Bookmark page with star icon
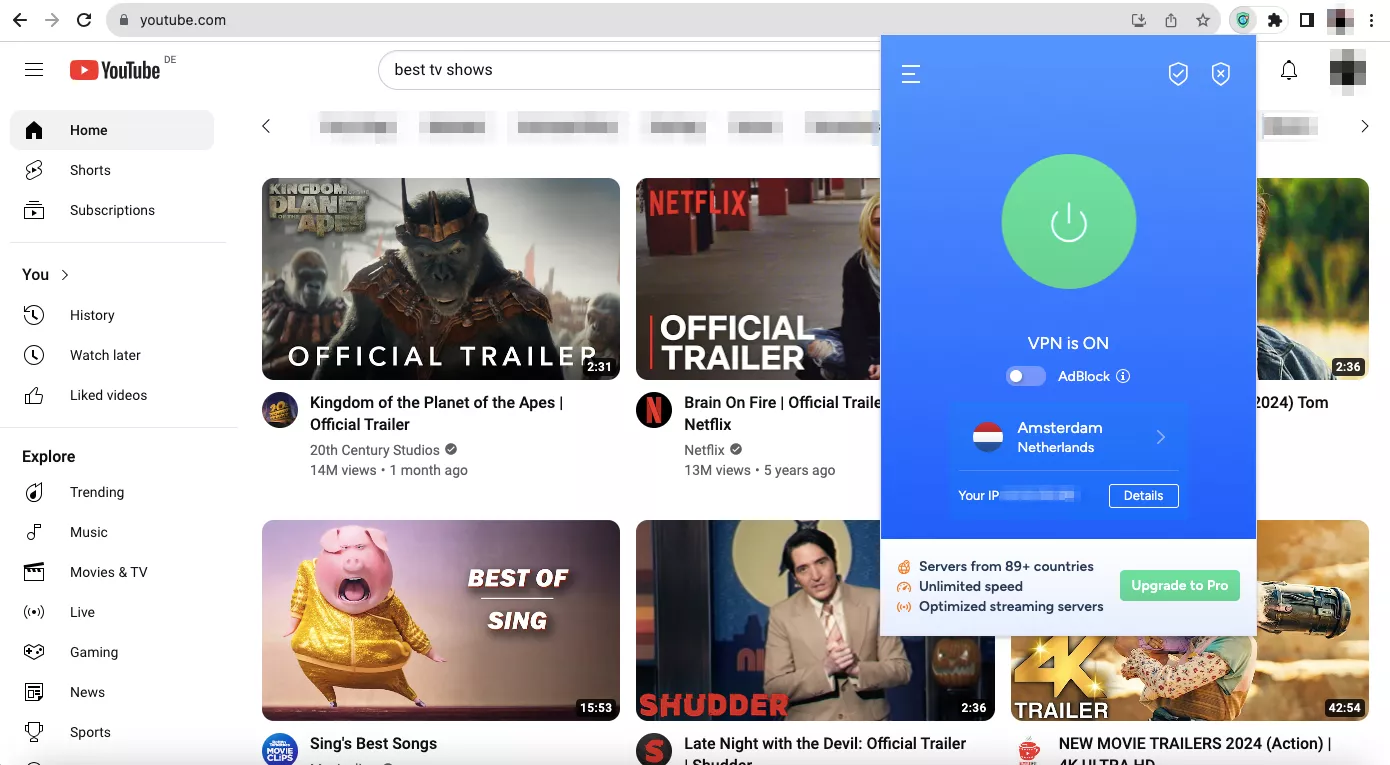The image size is (1390, 765). tap(1203, 20)
